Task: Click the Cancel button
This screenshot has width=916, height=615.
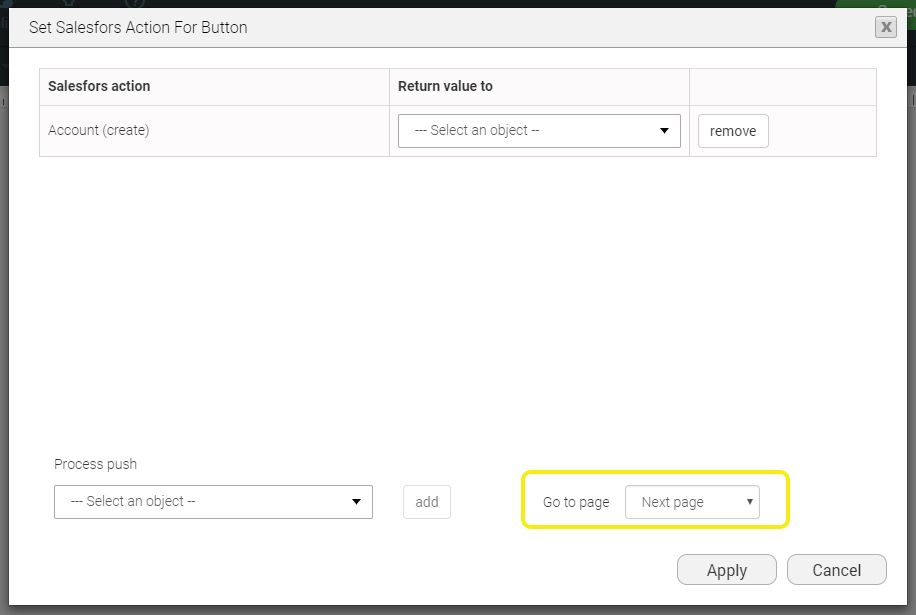Action: click(836, 569)
